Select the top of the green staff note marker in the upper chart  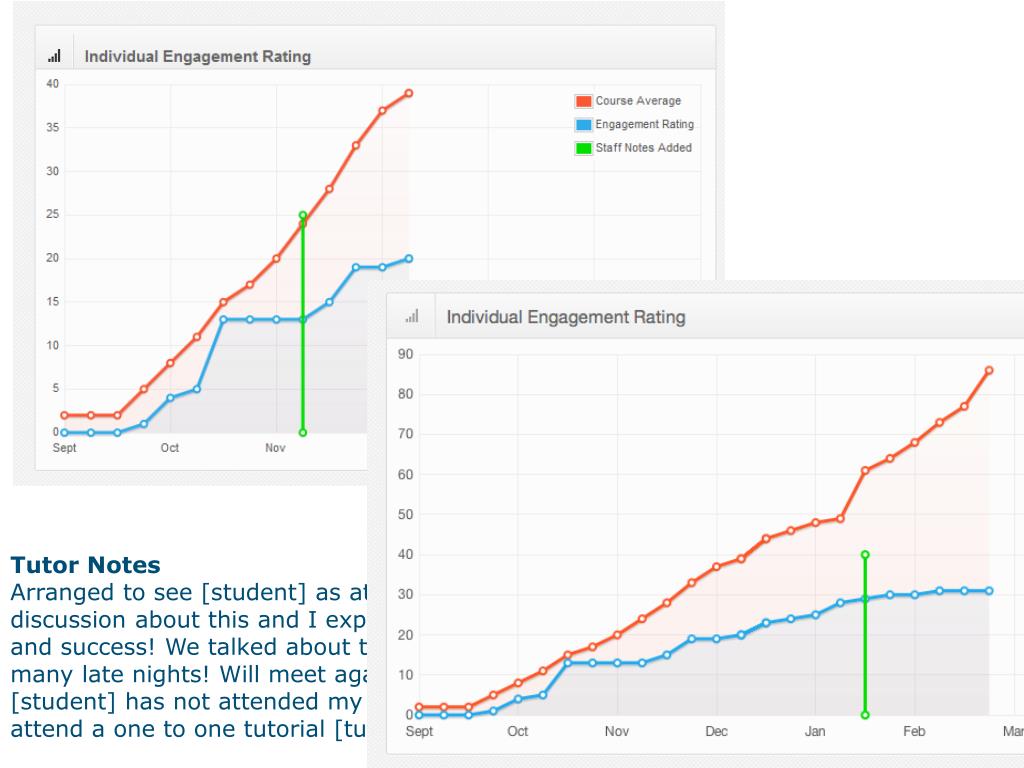tap(303, 215)
